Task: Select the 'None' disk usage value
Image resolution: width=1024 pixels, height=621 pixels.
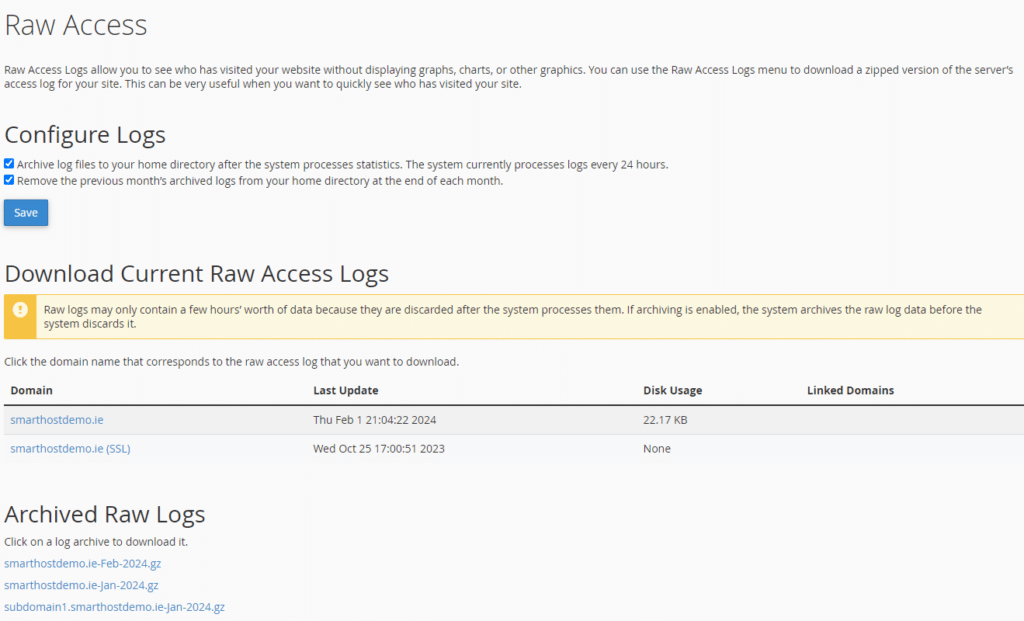Action: [657, 449]
